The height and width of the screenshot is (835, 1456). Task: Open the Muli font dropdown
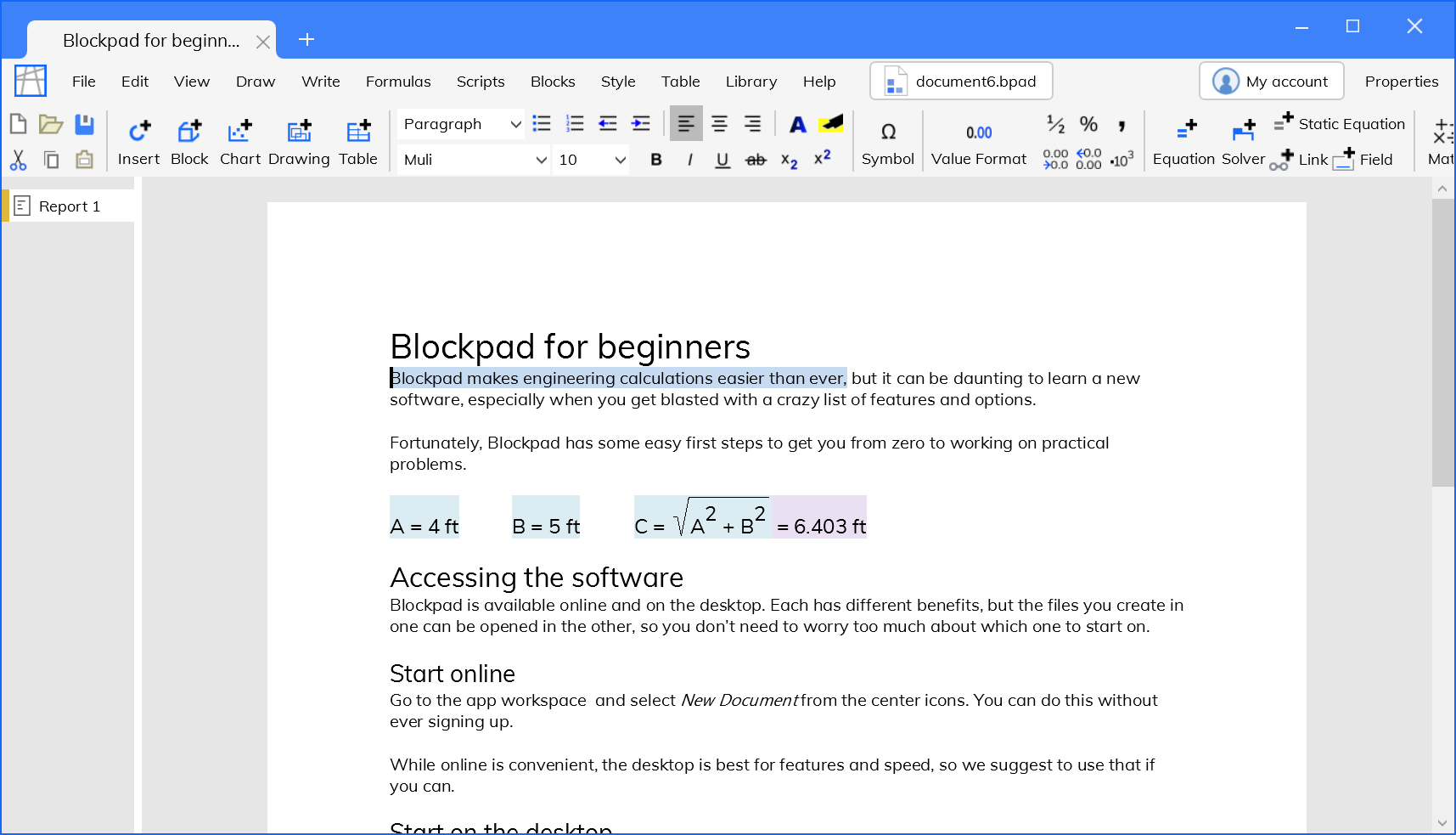point(474,160)
